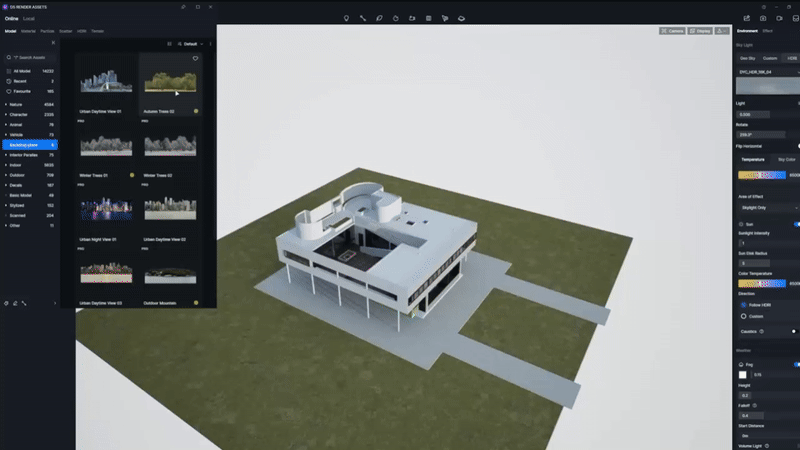Image resolution: width=800 pixels, height=450 pixels.
Task: Click the photo camera render icon
Action: (763, 18)
